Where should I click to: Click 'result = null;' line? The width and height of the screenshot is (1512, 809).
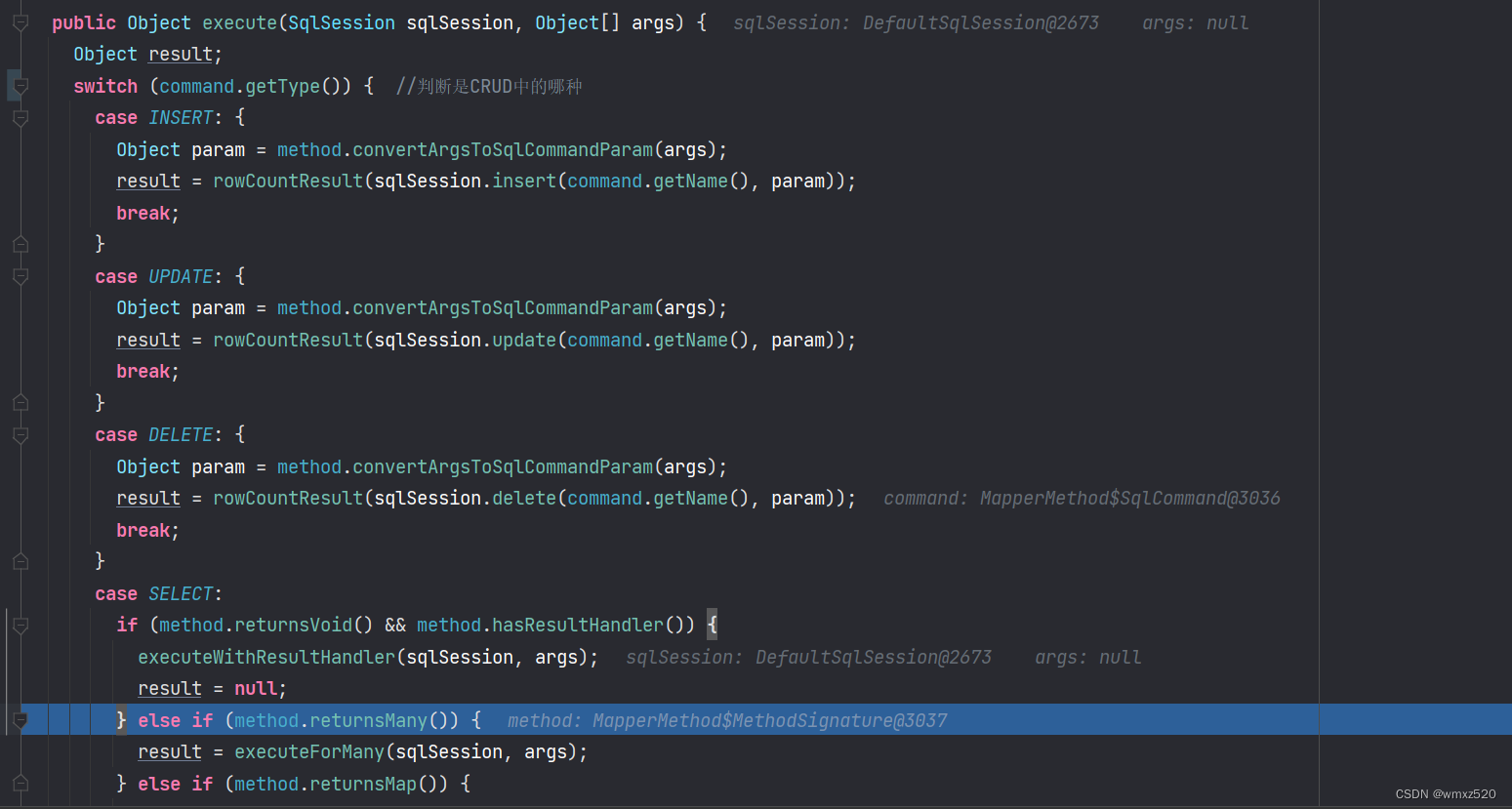pos(213,689)
